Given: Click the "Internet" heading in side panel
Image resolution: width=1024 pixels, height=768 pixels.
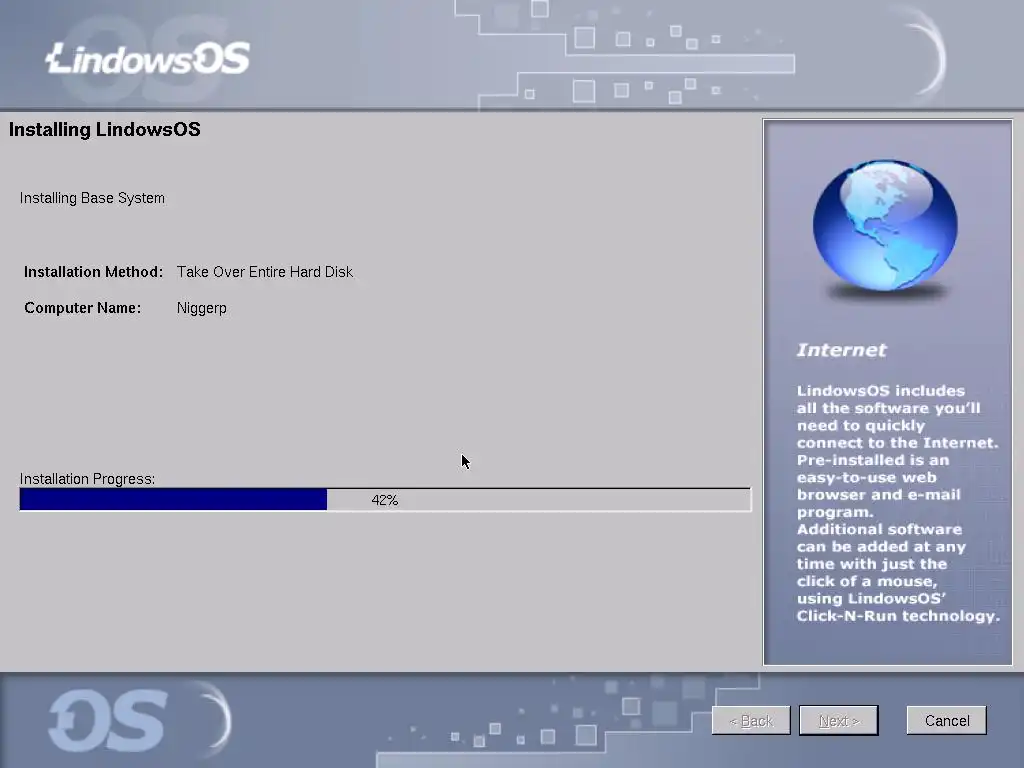Looking at the screenshot, I should tap(841, 350).
